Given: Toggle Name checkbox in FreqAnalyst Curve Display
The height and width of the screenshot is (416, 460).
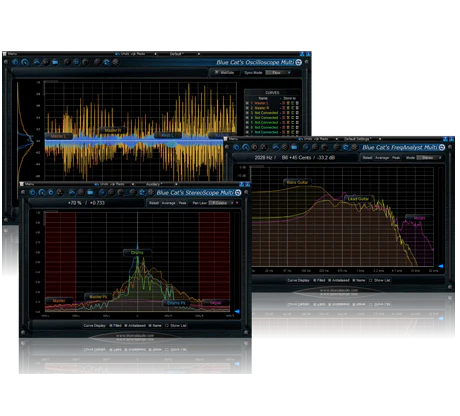Looking at the screenshot, I should click(x=354, y=281).
